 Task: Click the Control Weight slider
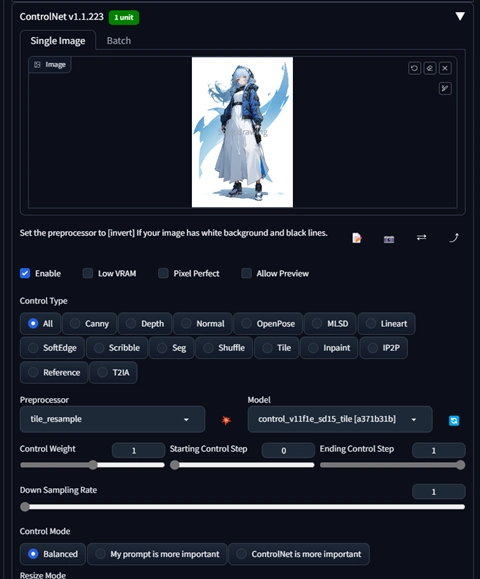pos(92,465)
